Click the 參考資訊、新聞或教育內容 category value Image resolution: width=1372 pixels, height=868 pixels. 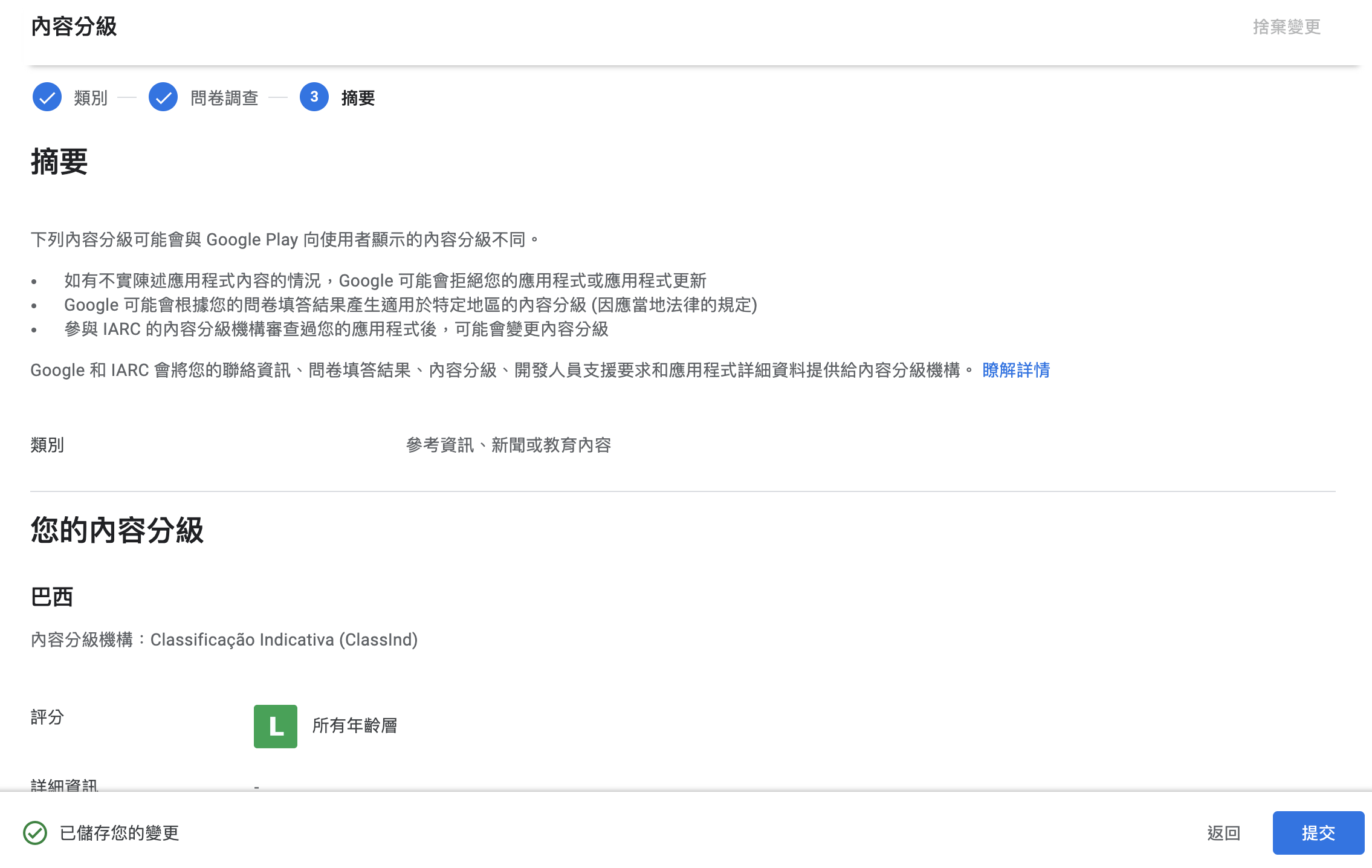pyautogui.click(x=508, y=445)
